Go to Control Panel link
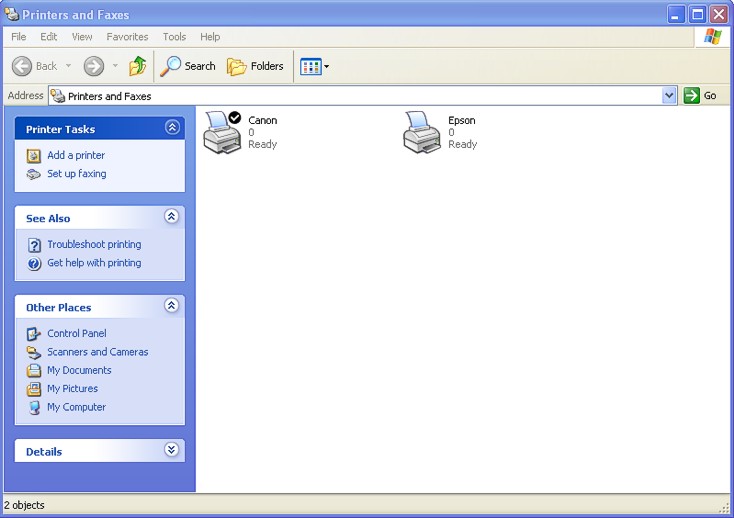 [77, 333]
